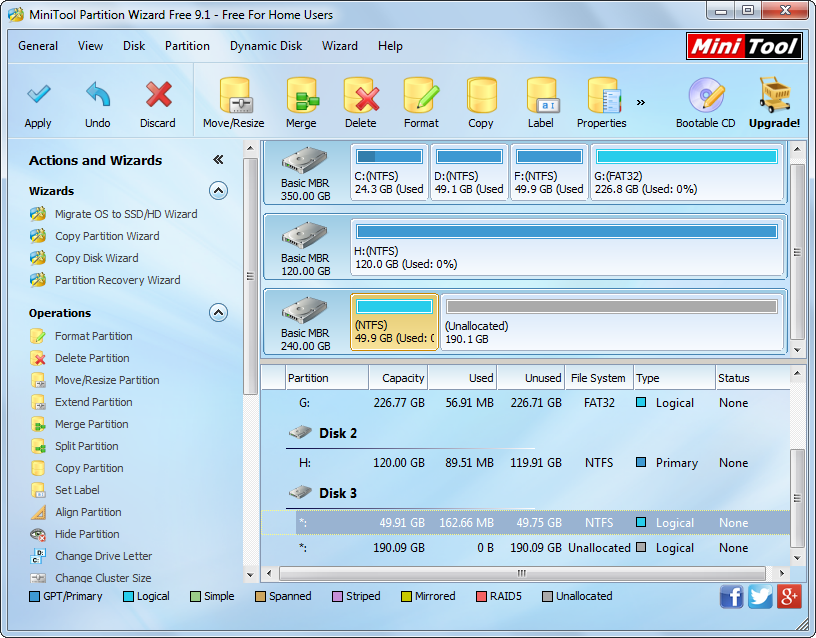Select the 190.09 GB Unallocated table row
This screenshot has width=816, height=638.
point(526,548)
